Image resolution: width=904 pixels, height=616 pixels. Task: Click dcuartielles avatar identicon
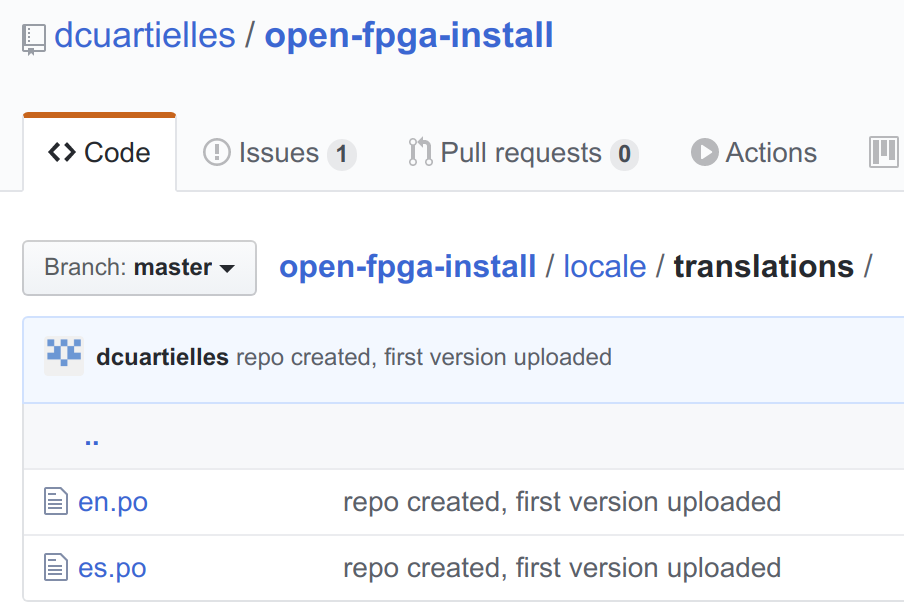64,356
